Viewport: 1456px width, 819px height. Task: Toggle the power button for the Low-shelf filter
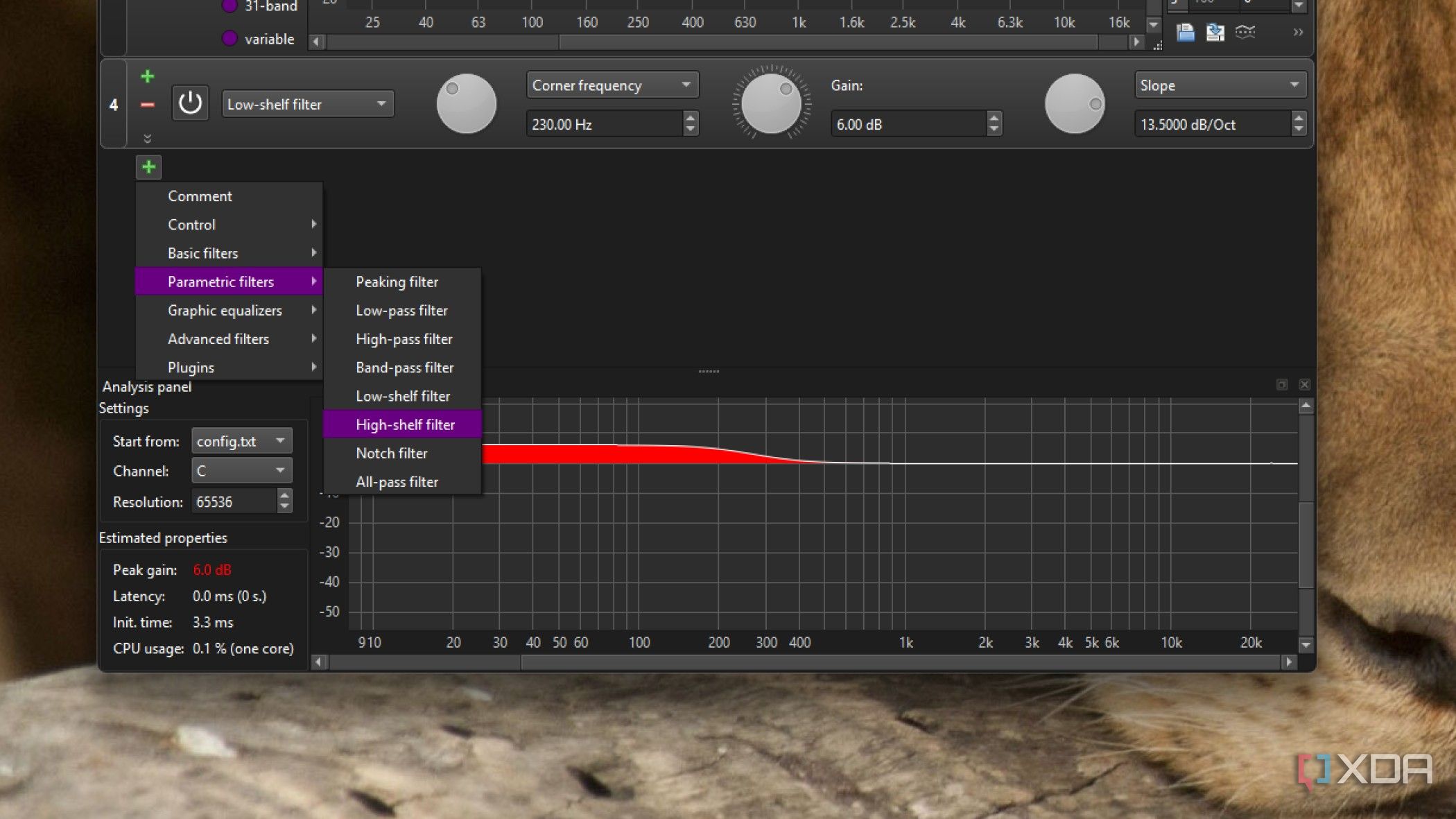click(190, 103)
